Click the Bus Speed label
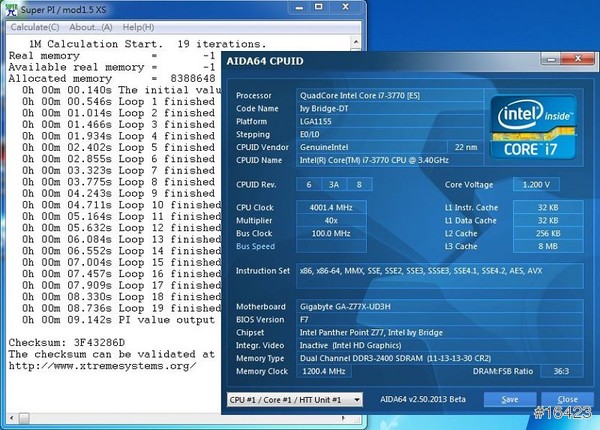Image resolution: width=600 pixels, height=430 pixels. tap(255, 245)
